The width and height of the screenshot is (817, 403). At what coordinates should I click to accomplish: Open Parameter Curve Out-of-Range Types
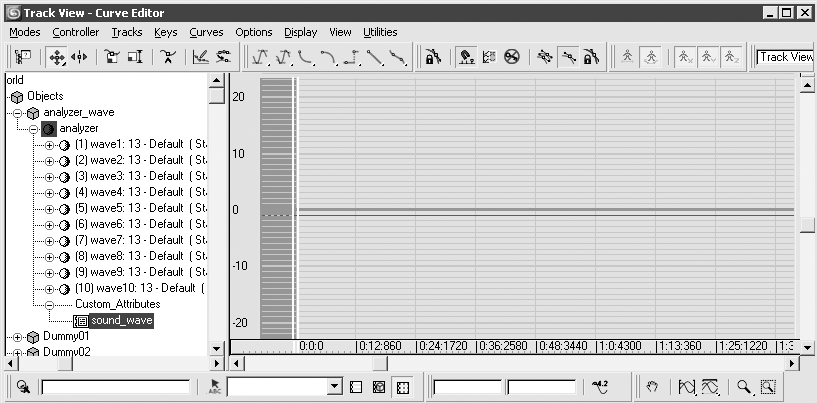[488, 57]
